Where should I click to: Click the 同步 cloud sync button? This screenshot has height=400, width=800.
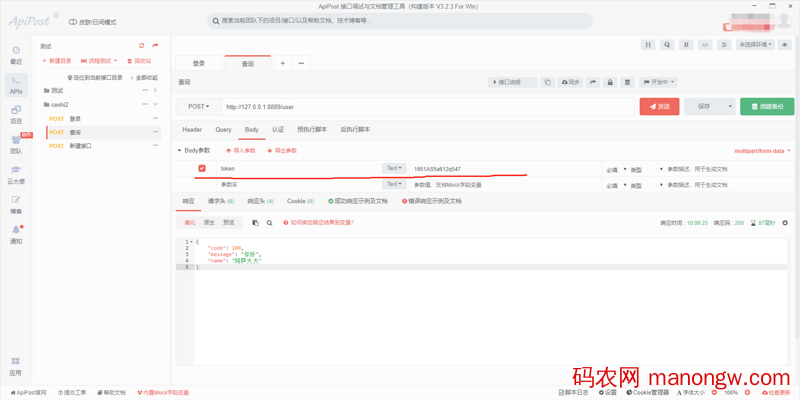click(570, 82)
